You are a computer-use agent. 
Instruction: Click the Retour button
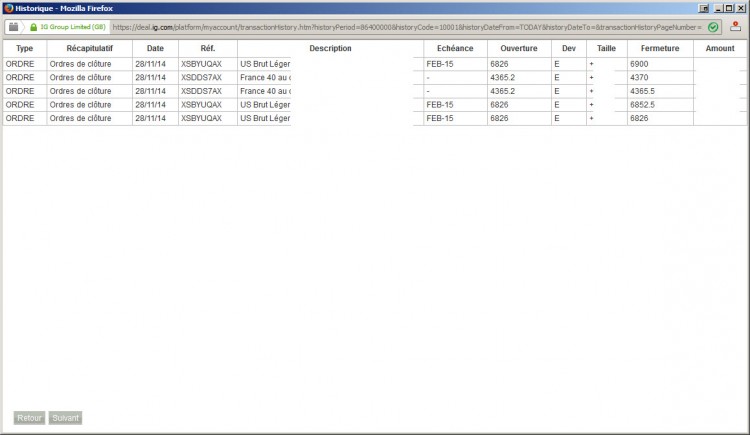(29, 418)
